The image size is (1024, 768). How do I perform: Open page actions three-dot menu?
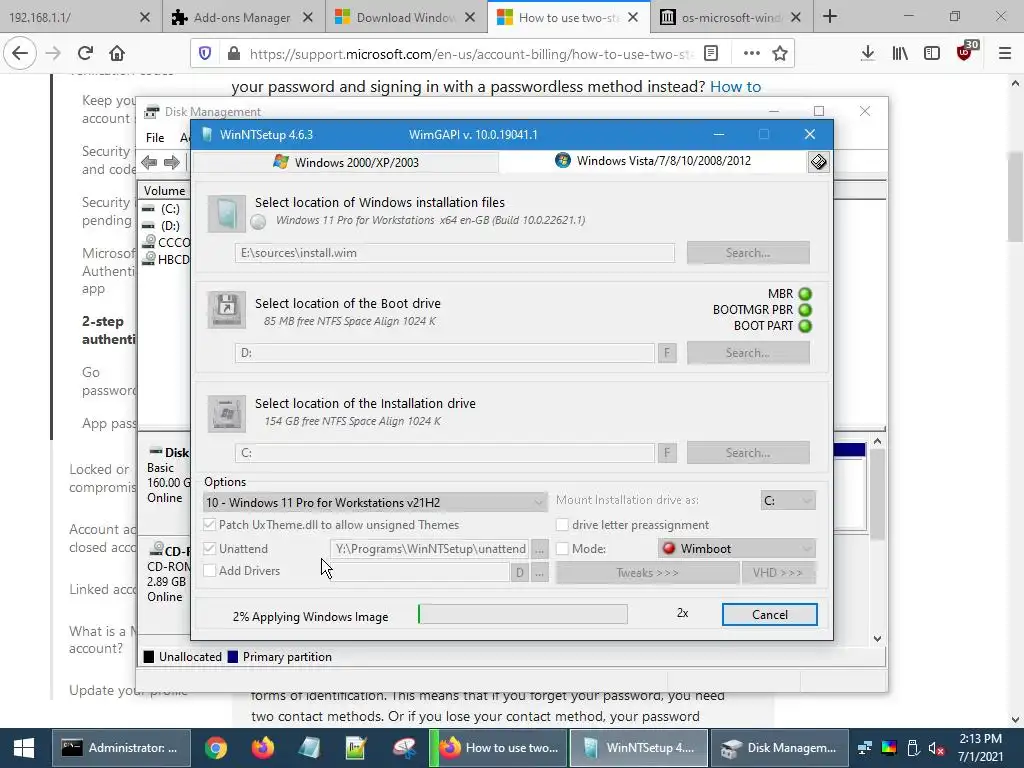(x=752, y=54)
